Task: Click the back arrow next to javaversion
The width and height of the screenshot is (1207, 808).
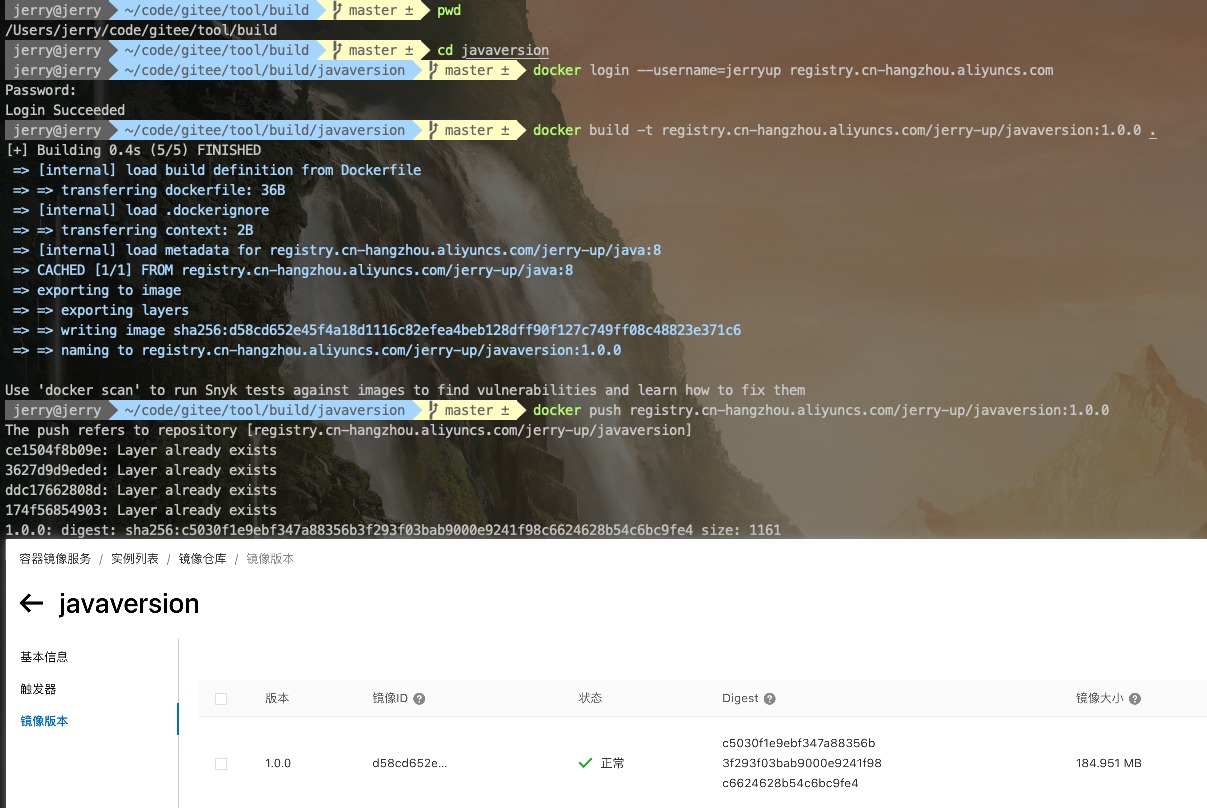Action: pyautogui.click(x=31, y=603)
